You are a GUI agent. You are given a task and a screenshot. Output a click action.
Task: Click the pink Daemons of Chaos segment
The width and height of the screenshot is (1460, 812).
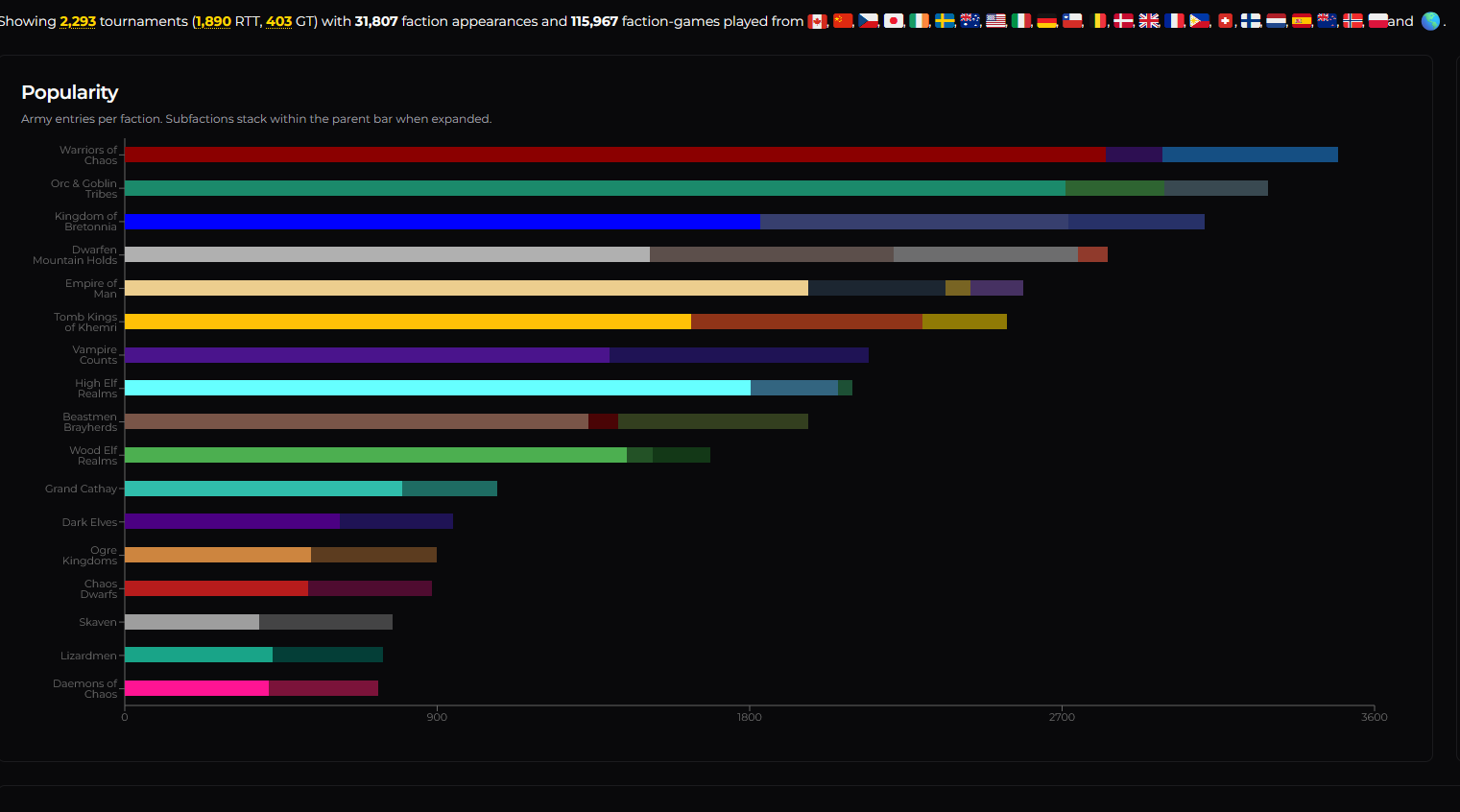point(197,688)
